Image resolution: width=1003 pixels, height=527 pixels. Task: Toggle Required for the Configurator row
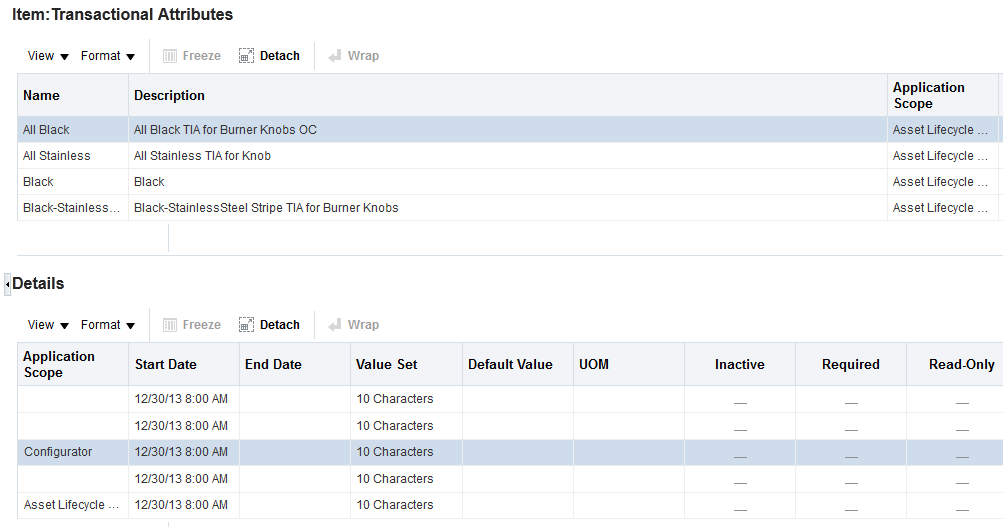point(851,453)
